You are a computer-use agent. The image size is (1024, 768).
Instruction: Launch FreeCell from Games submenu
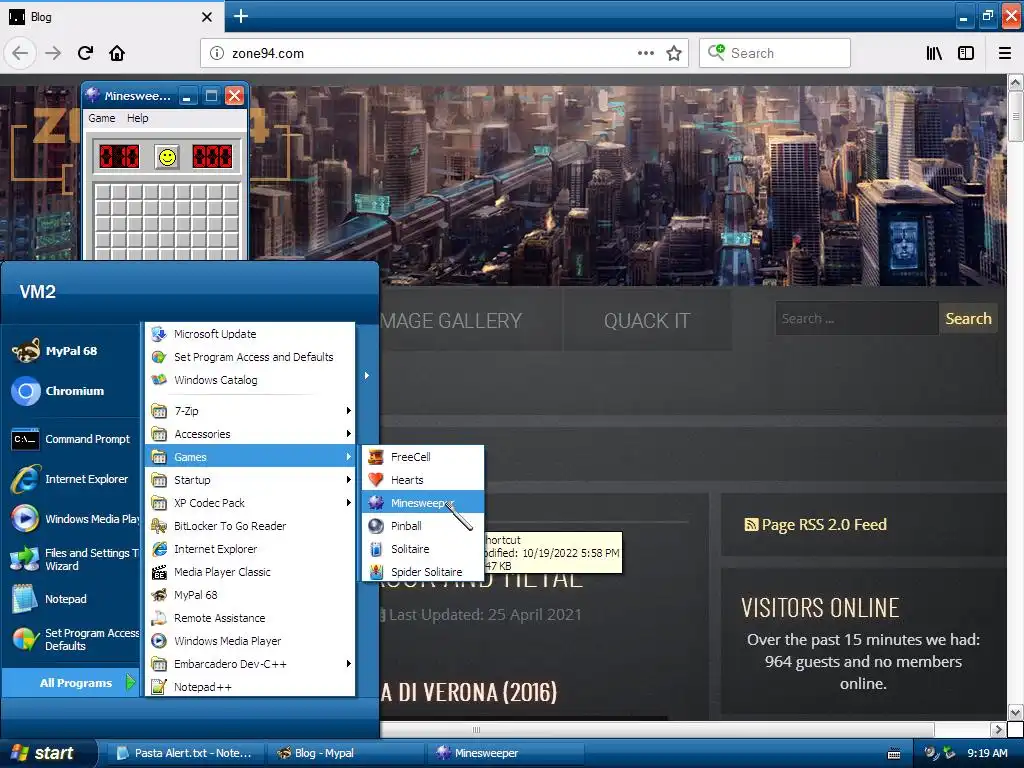click(x=423, y=456)
